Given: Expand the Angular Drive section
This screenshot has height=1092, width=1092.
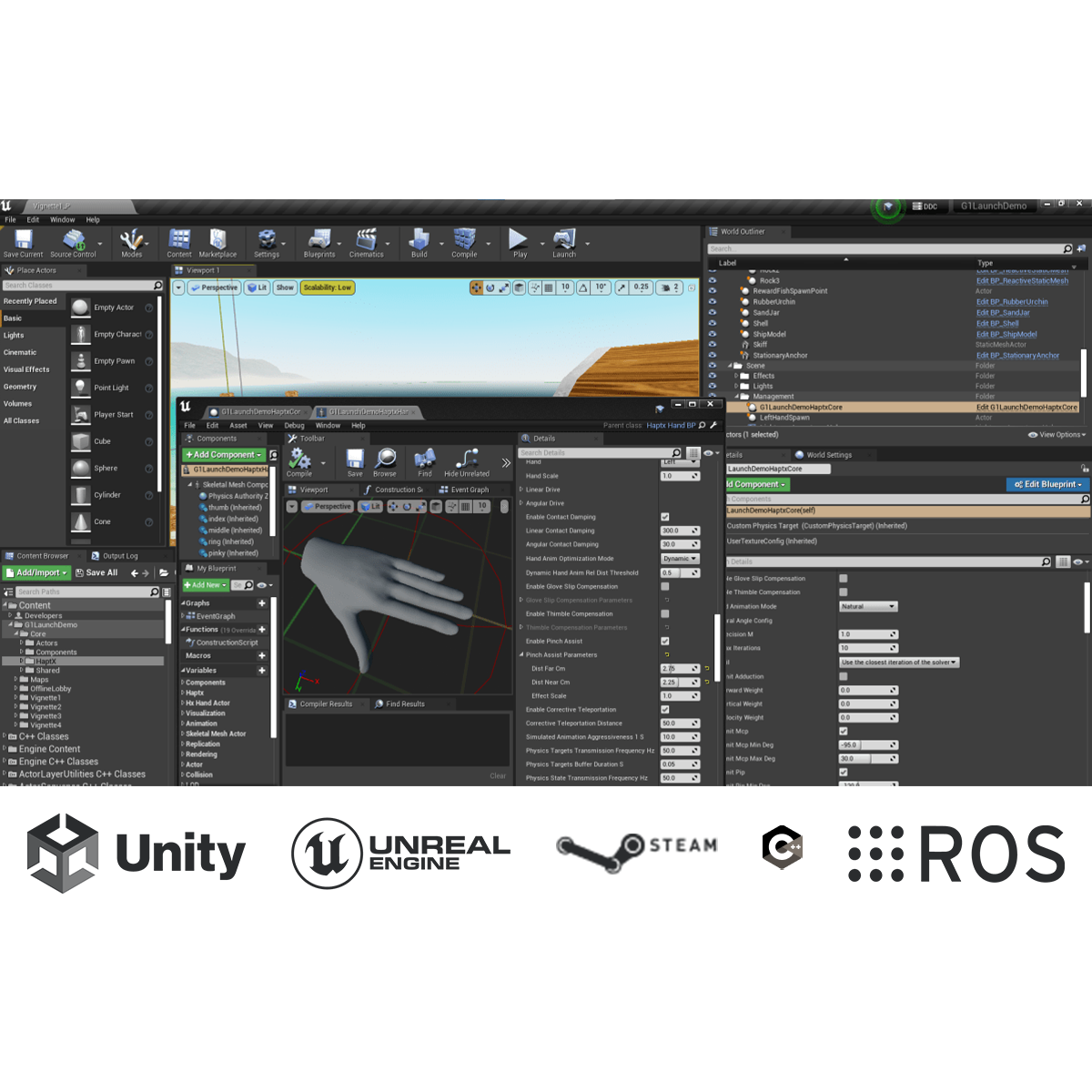Looking at the screenshot, I should [521, 503].
